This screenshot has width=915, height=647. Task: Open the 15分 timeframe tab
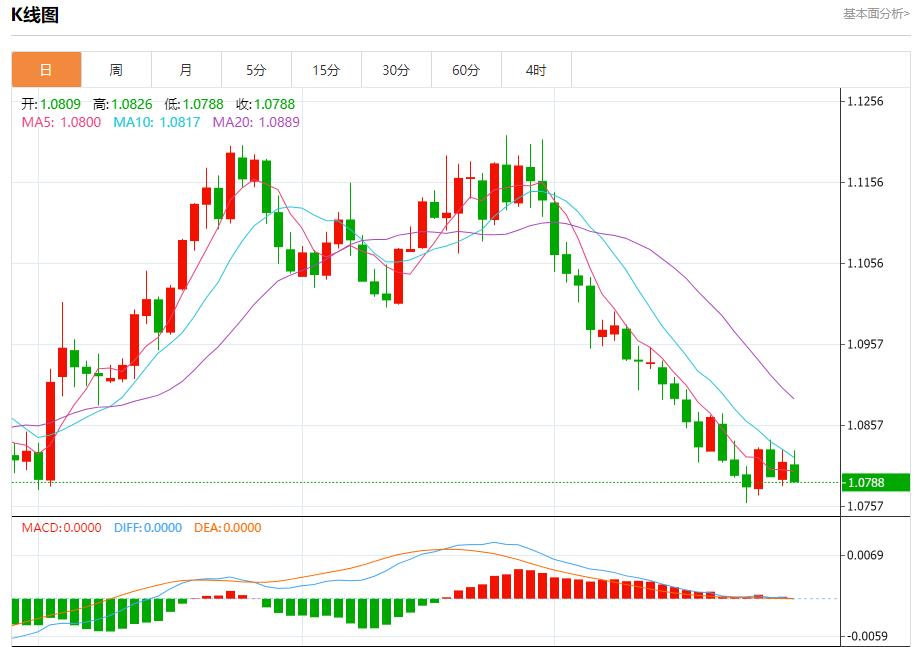[326, 70]
